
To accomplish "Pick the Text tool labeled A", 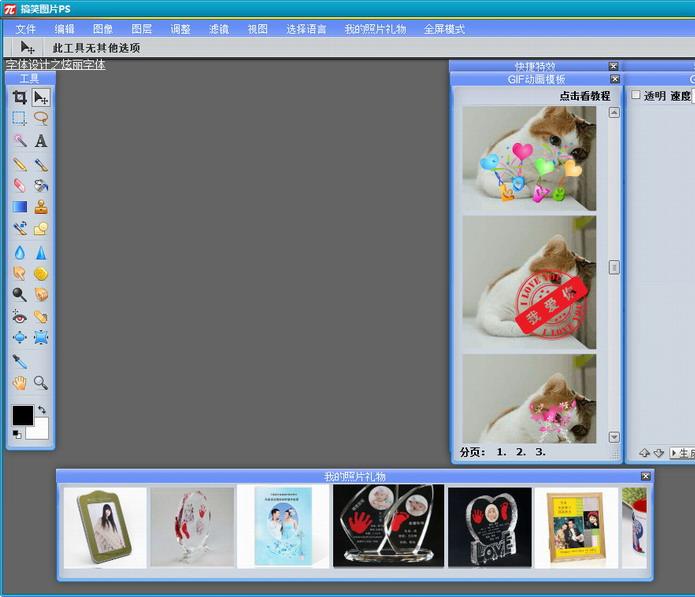I will [x=41, y=141].
